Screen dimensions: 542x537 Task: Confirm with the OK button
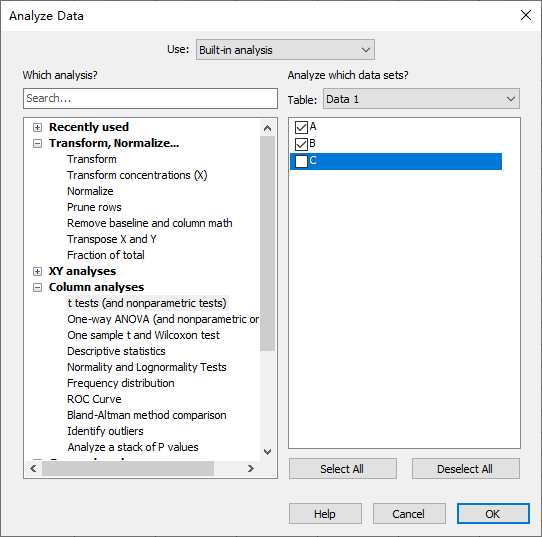click(x=493, y=514)
